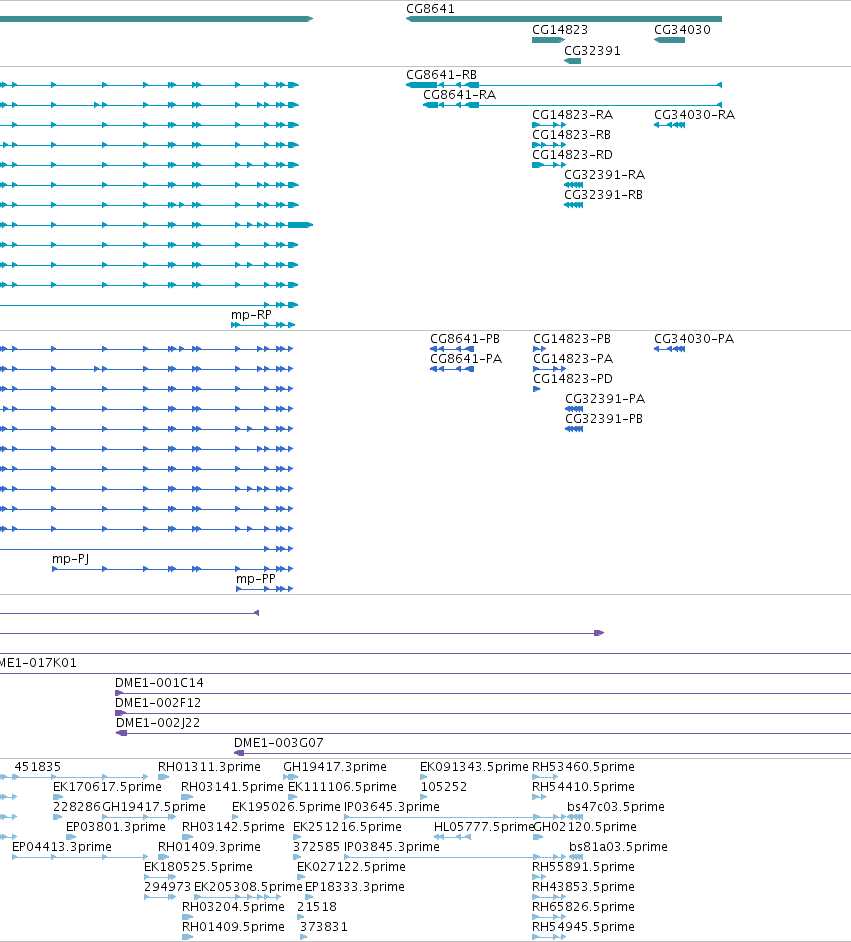Select EST label bs81a03.5prime
Viewport: 851px width, 942px height.
click(618, 847)
